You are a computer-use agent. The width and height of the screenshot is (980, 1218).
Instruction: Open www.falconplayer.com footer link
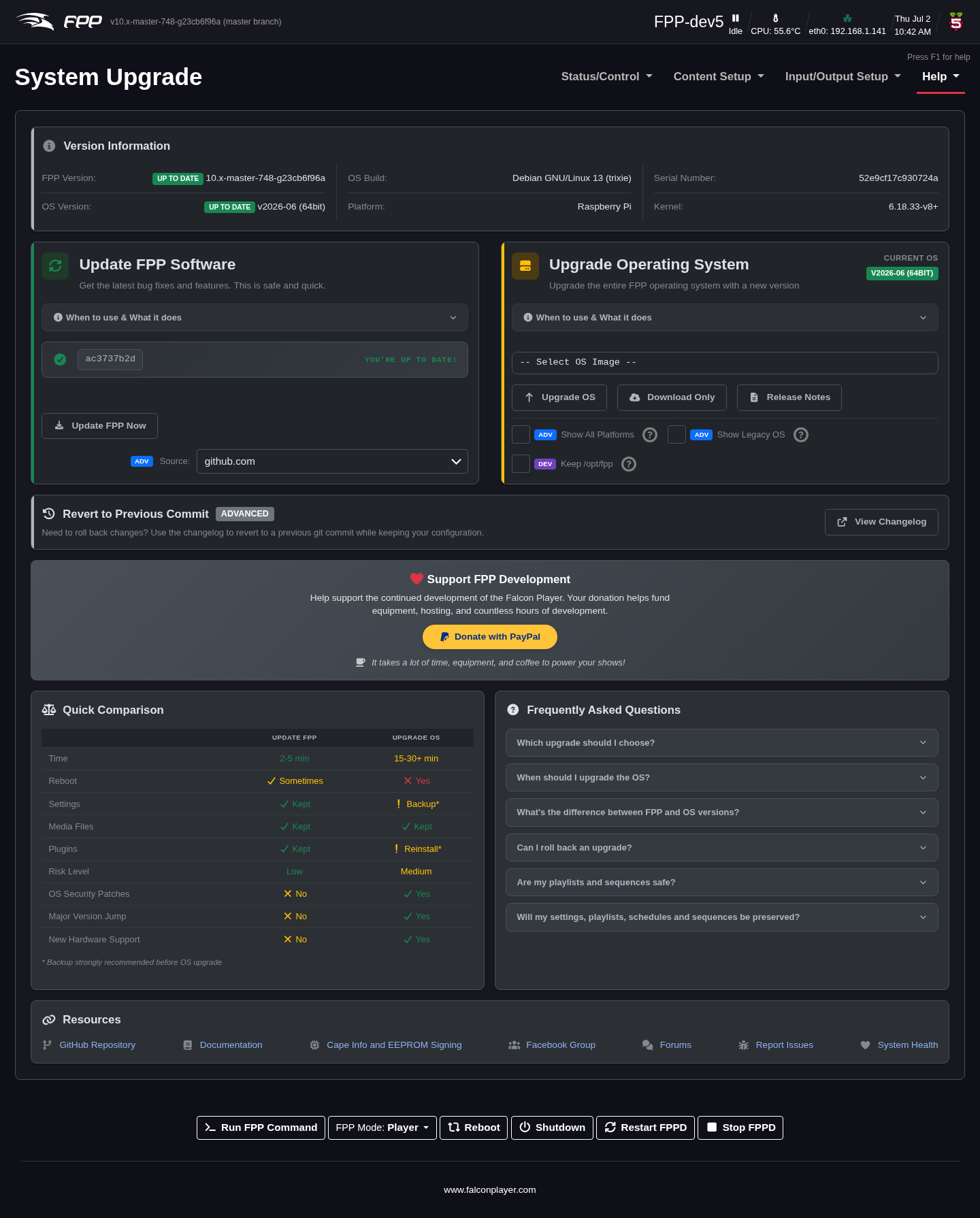click(x=490, y=1190)
